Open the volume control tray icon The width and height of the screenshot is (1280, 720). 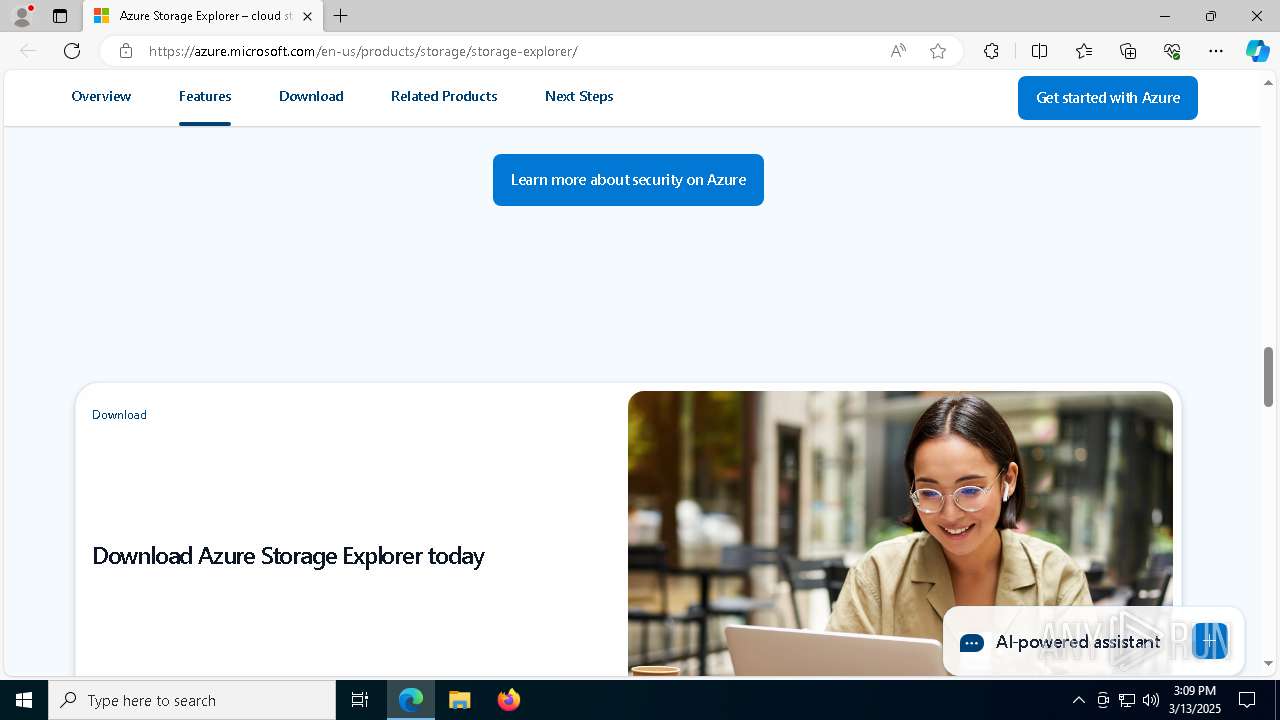click(x=1151, y=700)
